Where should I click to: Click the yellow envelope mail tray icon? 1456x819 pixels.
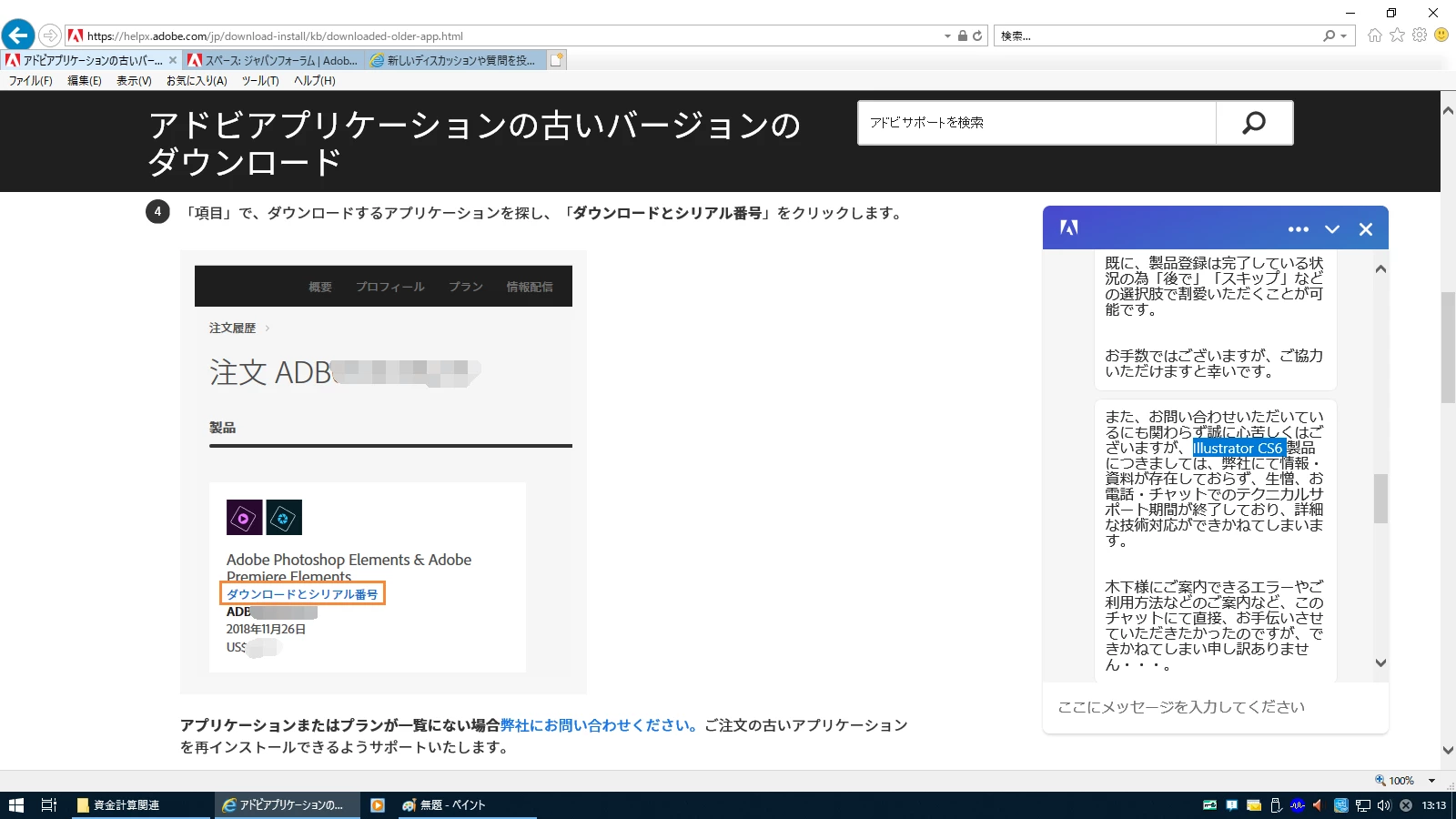tap(1253, 805)
